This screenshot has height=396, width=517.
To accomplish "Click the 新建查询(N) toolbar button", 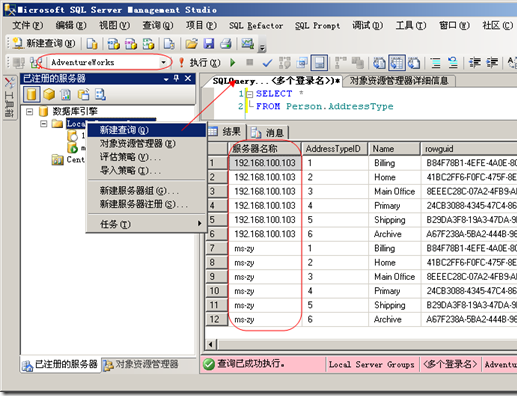I will click(44, 43).
